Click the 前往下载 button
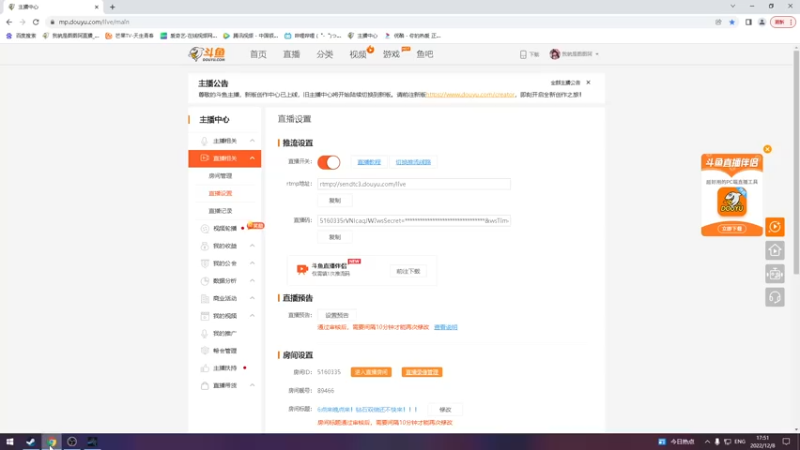 click(x=408, y=271)
